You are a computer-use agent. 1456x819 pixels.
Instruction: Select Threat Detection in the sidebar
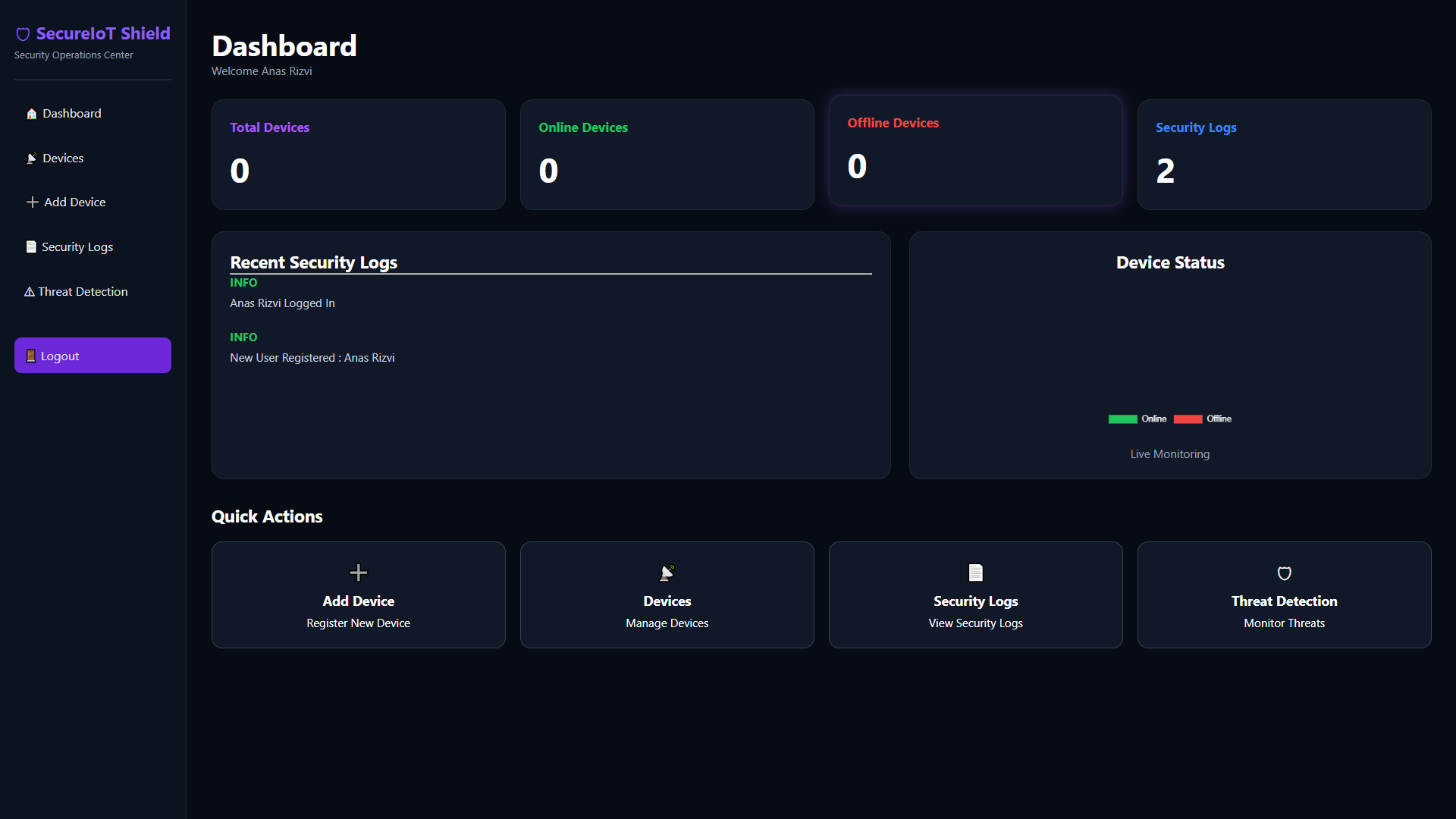[93, 292]
